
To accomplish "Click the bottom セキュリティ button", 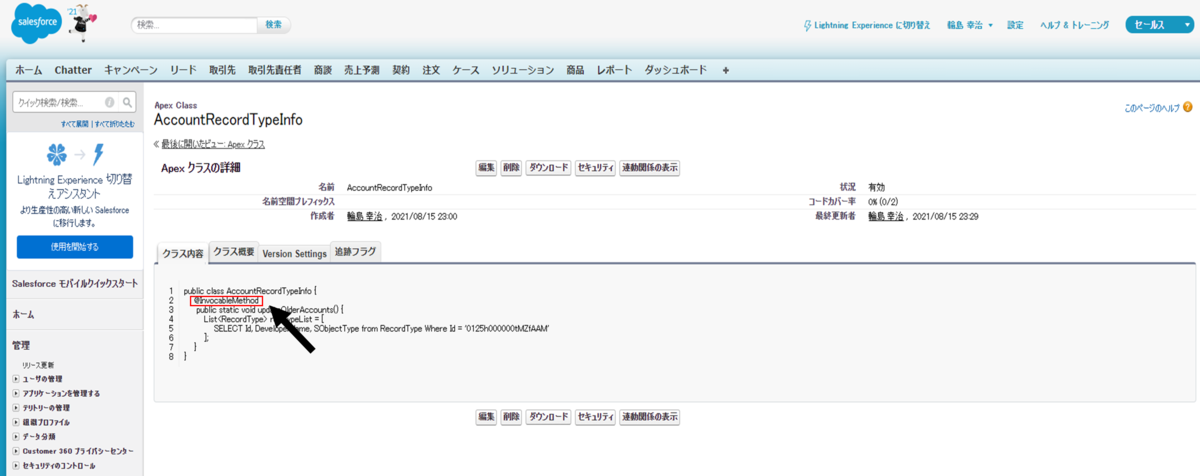I will [595, 416].
